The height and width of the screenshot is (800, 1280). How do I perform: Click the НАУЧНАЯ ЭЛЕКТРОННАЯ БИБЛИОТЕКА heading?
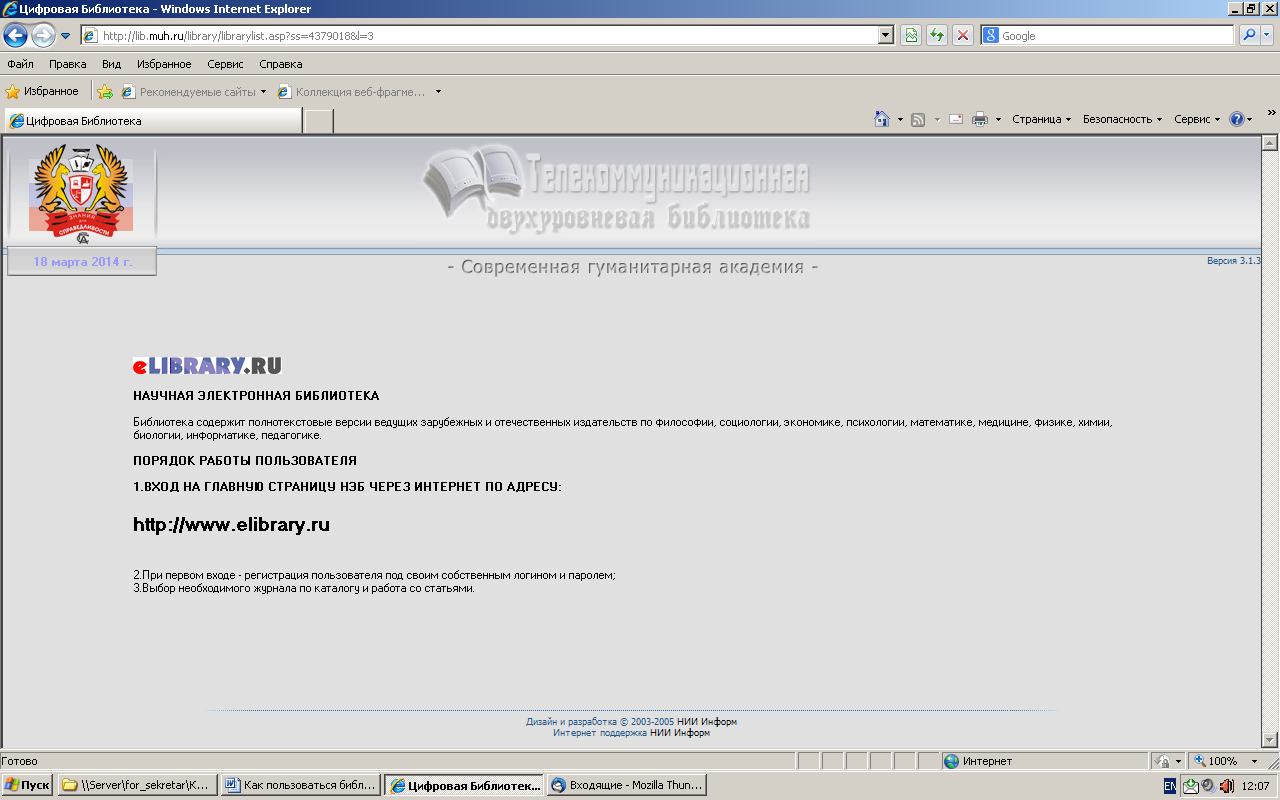256,396
